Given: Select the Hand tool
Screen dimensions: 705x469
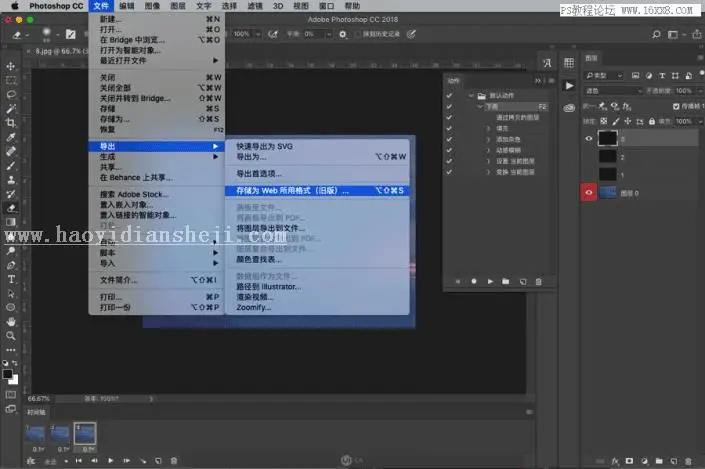Looking at the screenshot, I should pyautogui.click(x=11, y=322).
